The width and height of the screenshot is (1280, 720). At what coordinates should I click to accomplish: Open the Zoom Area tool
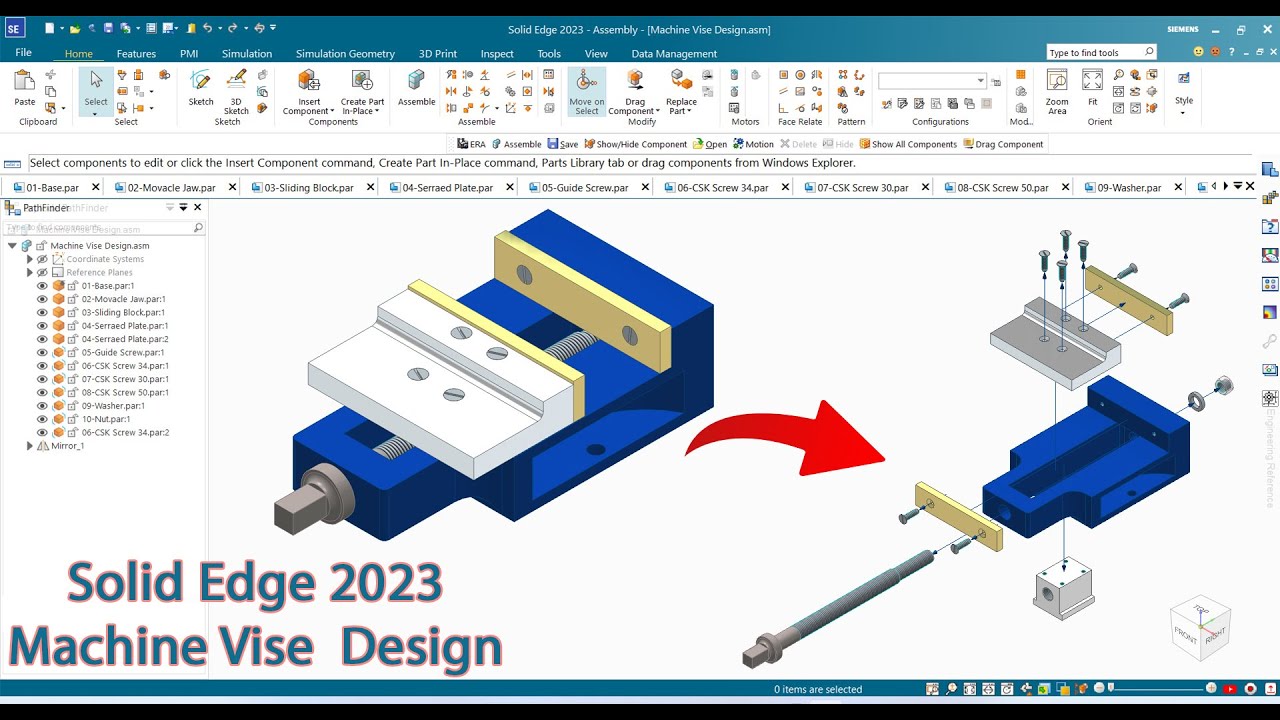coord(1057,91)
